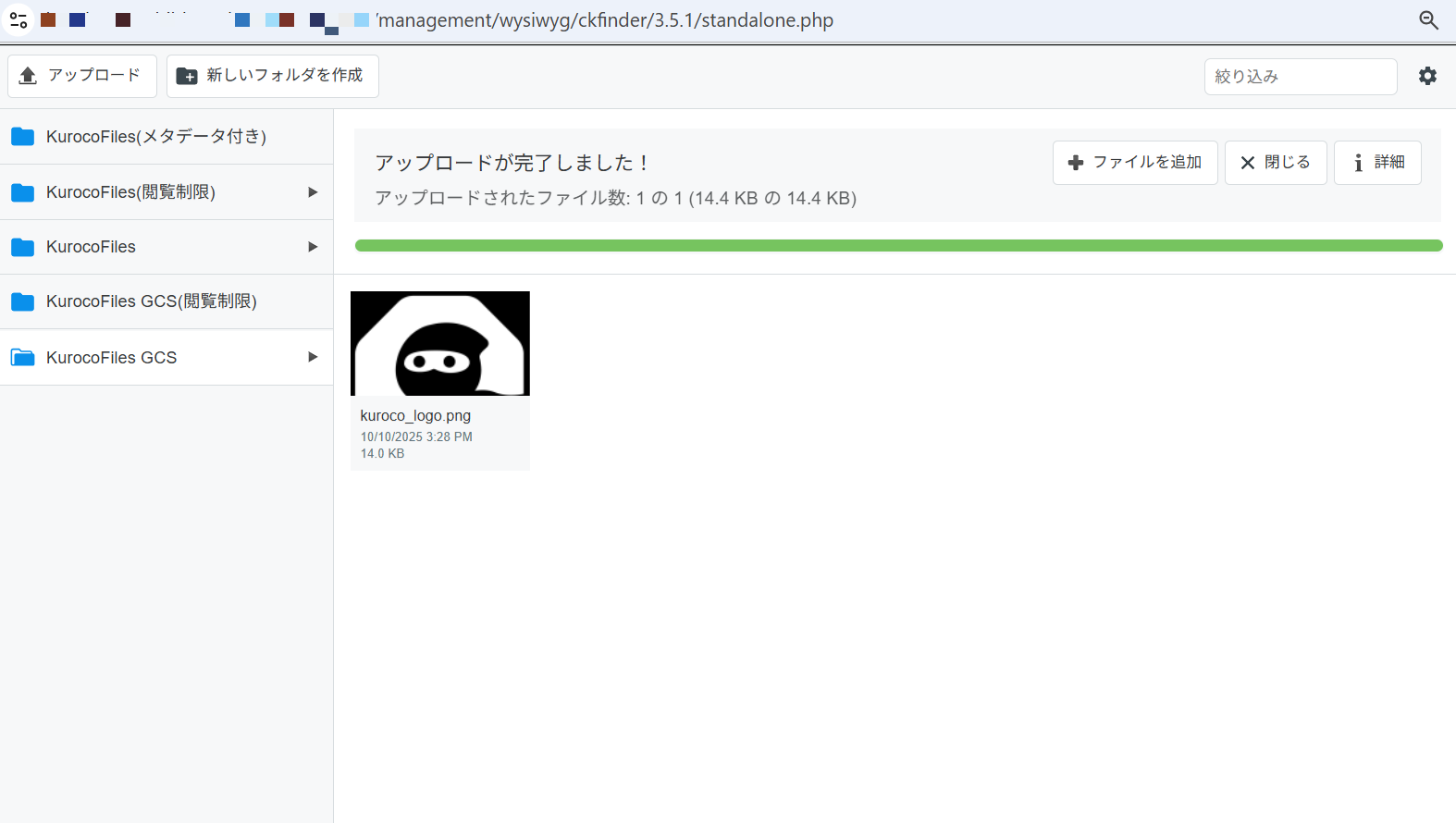The height and width of the screenshot is (823, 1456).
Task: Click the folder icon beside KurocoFiles GCS(閲覧制限)
Action: click(23, 302)
